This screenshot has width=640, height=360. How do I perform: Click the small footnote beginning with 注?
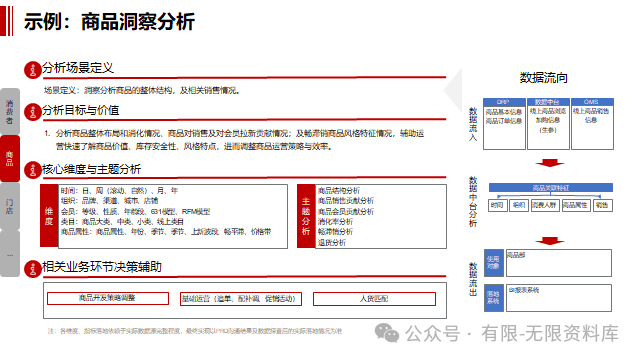(195, 331)
